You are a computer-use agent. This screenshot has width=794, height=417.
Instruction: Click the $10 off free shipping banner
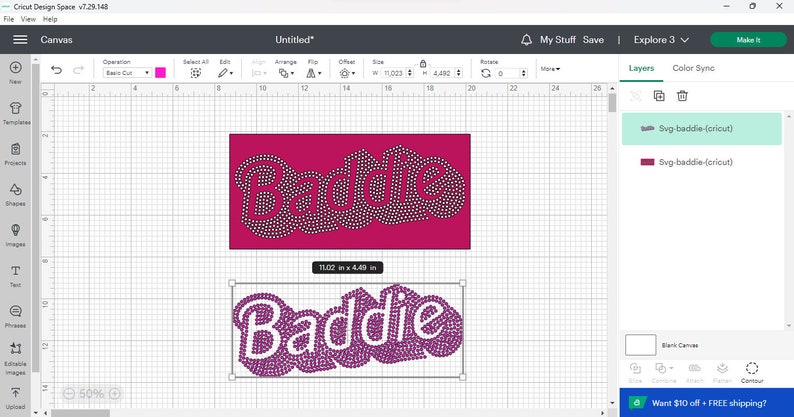pyautogui.click(x=706, y=403)
